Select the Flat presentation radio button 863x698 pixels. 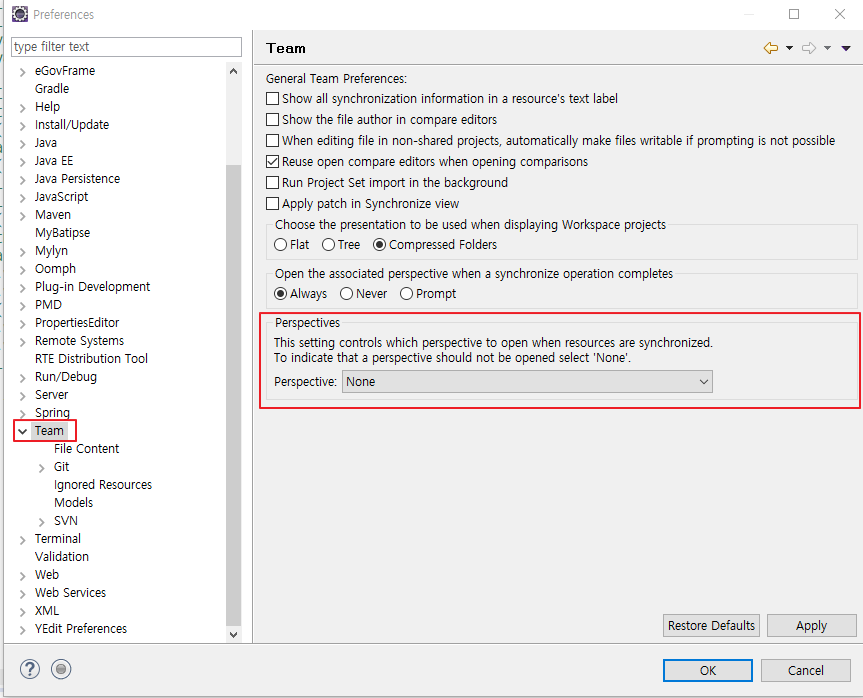pos(281,244)
